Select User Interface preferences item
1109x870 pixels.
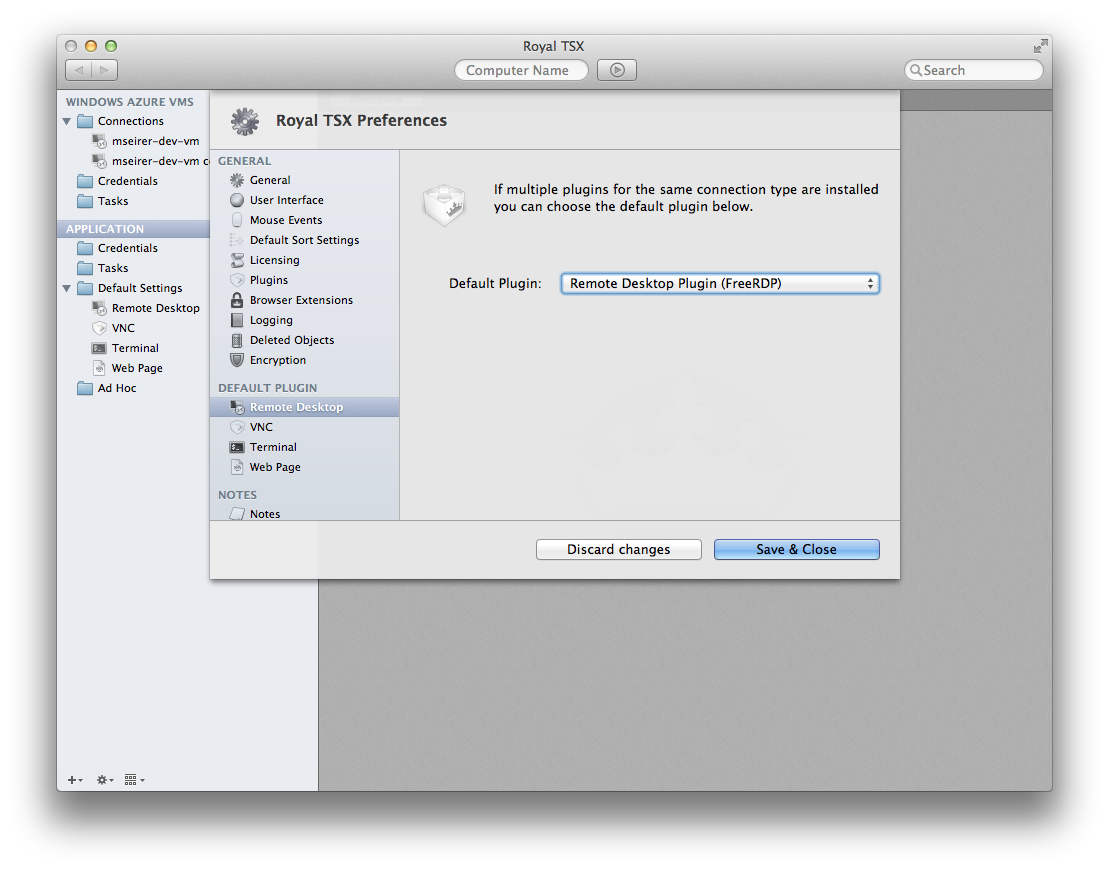coord(304,200)
